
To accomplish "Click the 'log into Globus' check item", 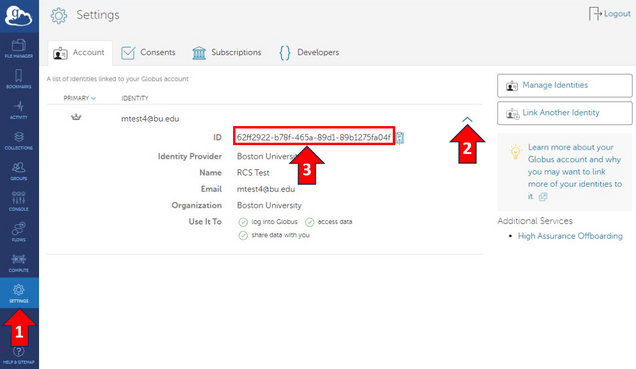I will click(268, 222).
